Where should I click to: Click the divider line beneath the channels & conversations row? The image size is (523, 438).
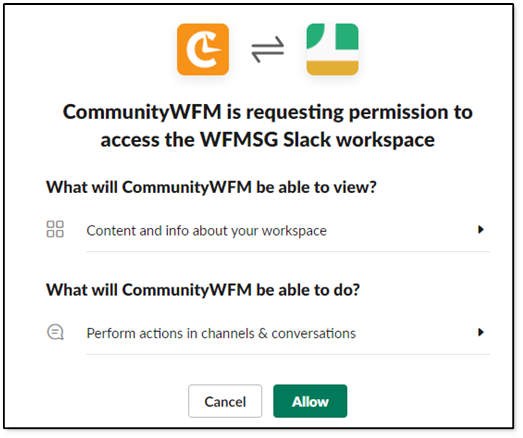pos(288,354)
